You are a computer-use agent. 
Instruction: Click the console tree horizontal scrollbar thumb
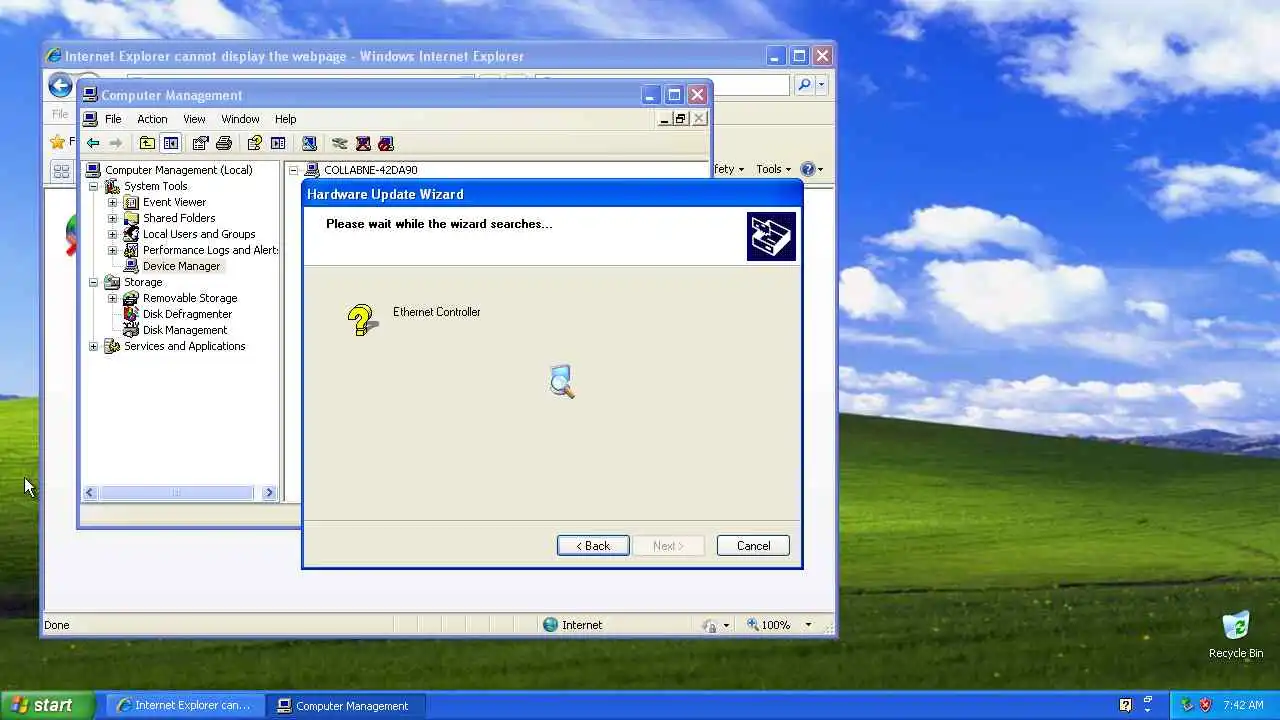pyautogui.click(x=176, y=493)
